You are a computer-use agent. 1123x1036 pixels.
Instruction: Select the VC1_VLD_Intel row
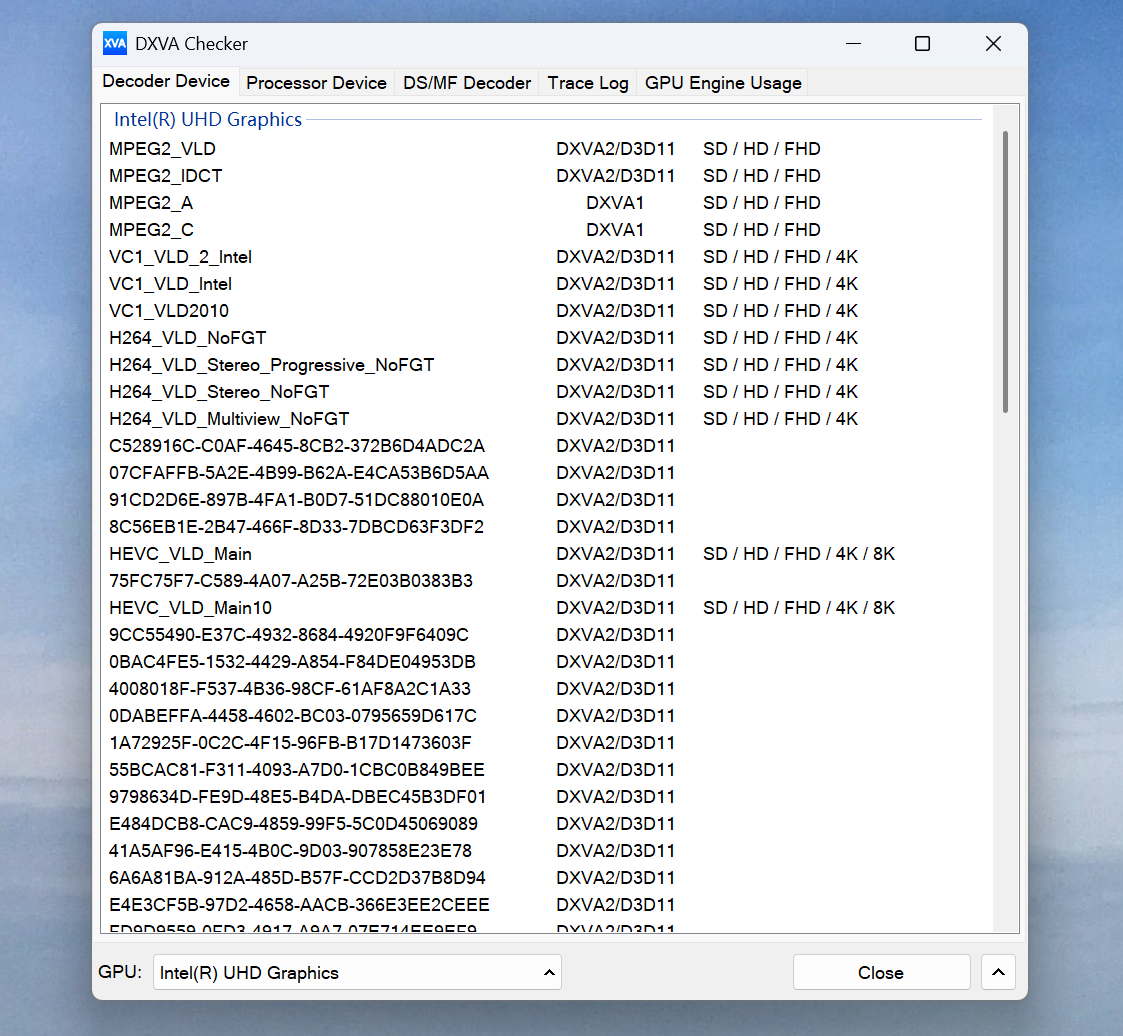coord(546,284)
